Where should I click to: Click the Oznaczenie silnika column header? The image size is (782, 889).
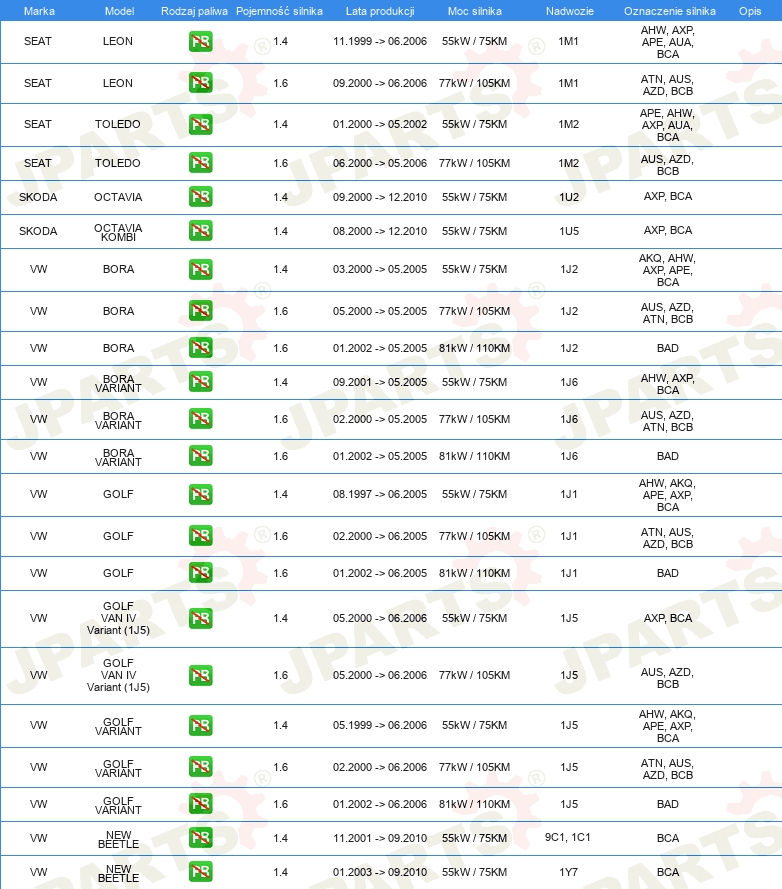pyautogui.click(x=670, y=11)
